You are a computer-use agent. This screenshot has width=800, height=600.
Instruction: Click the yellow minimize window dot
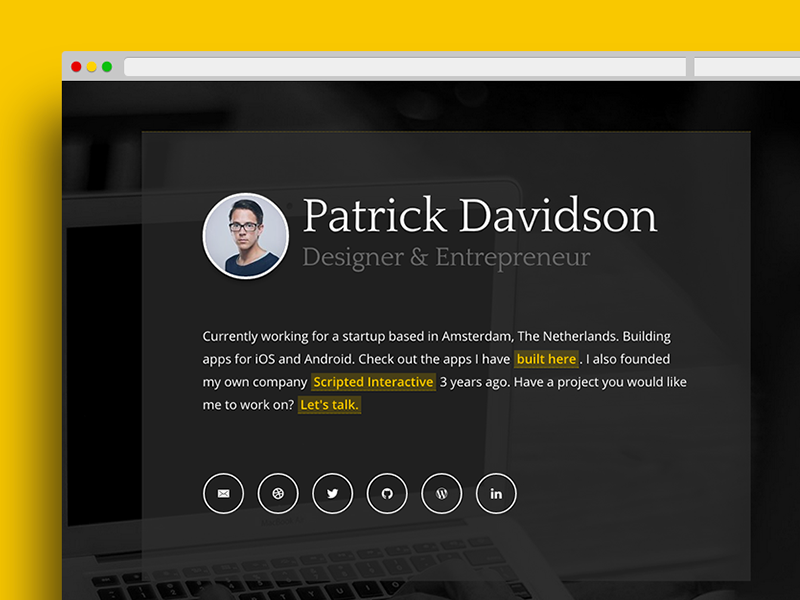click(91, 67)
